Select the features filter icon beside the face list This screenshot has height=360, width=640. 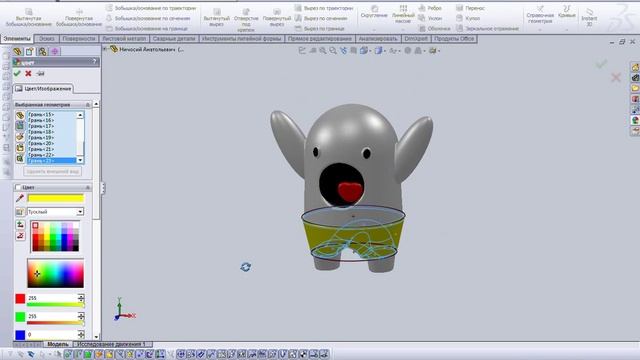[20, 158]
